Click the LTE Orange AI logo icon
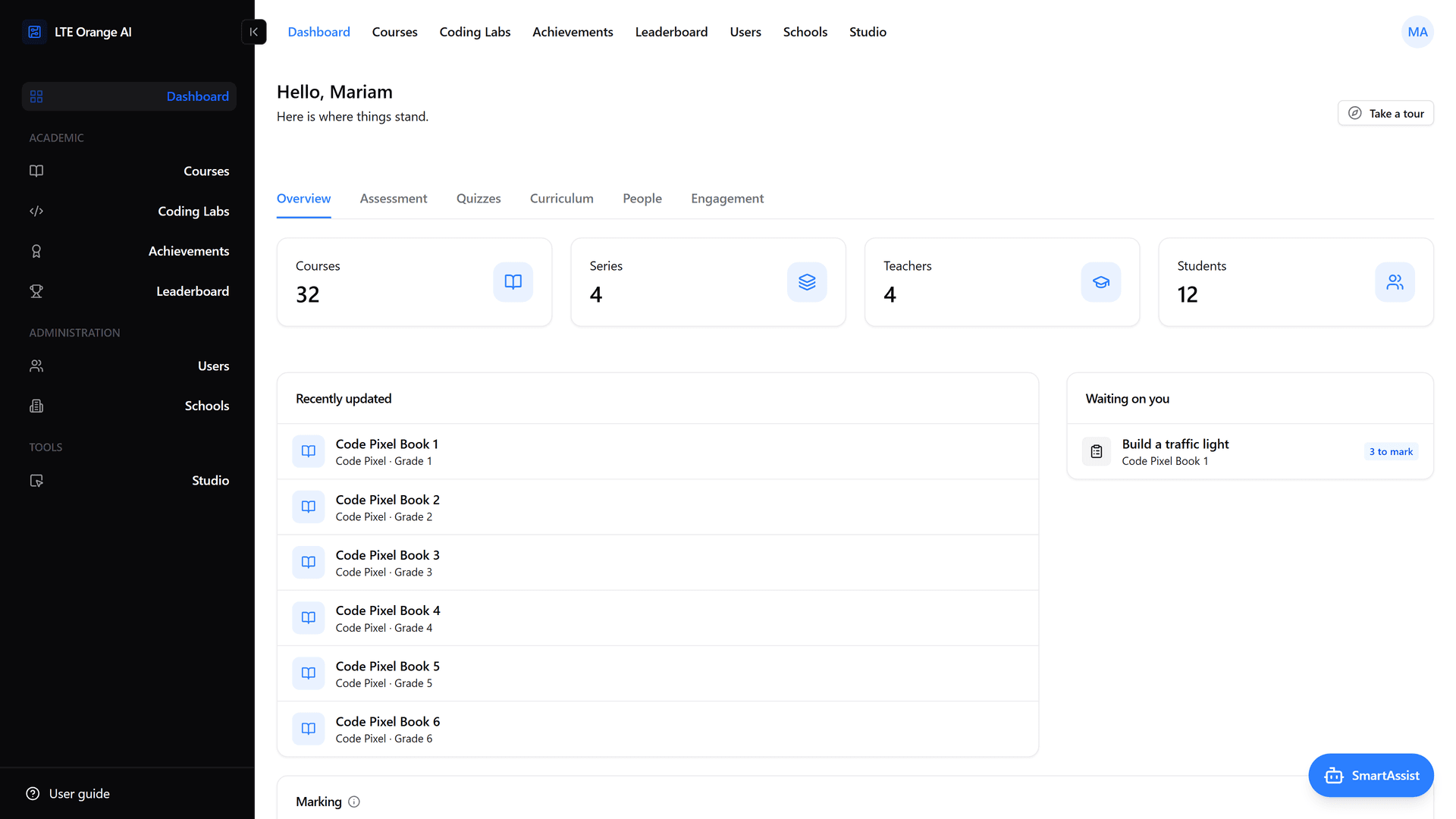 coord(35,32)
